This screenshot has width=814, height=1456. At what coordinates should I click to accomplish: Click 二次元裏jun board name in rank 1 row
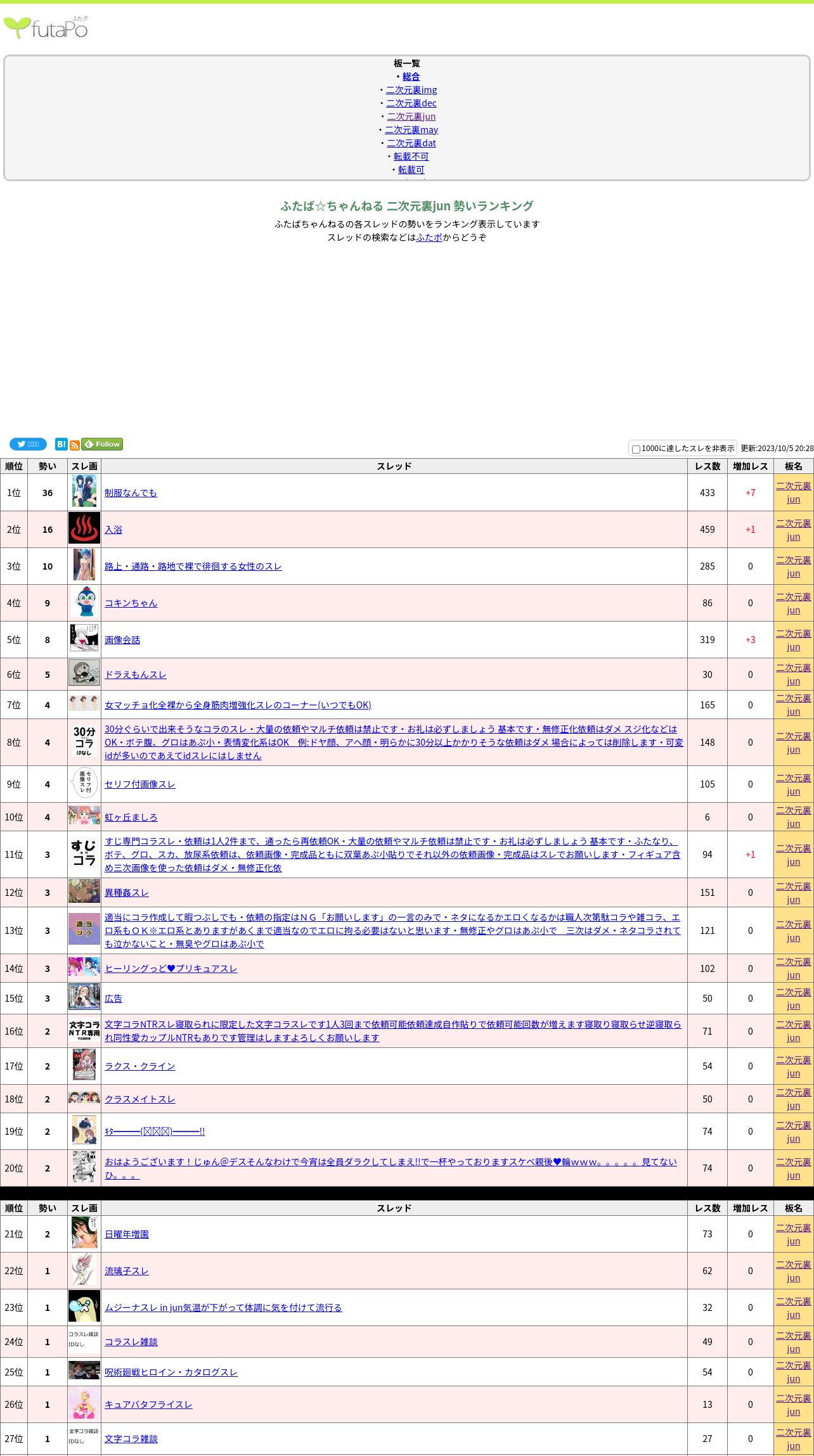pyautogui.click(x=793, y=492)
